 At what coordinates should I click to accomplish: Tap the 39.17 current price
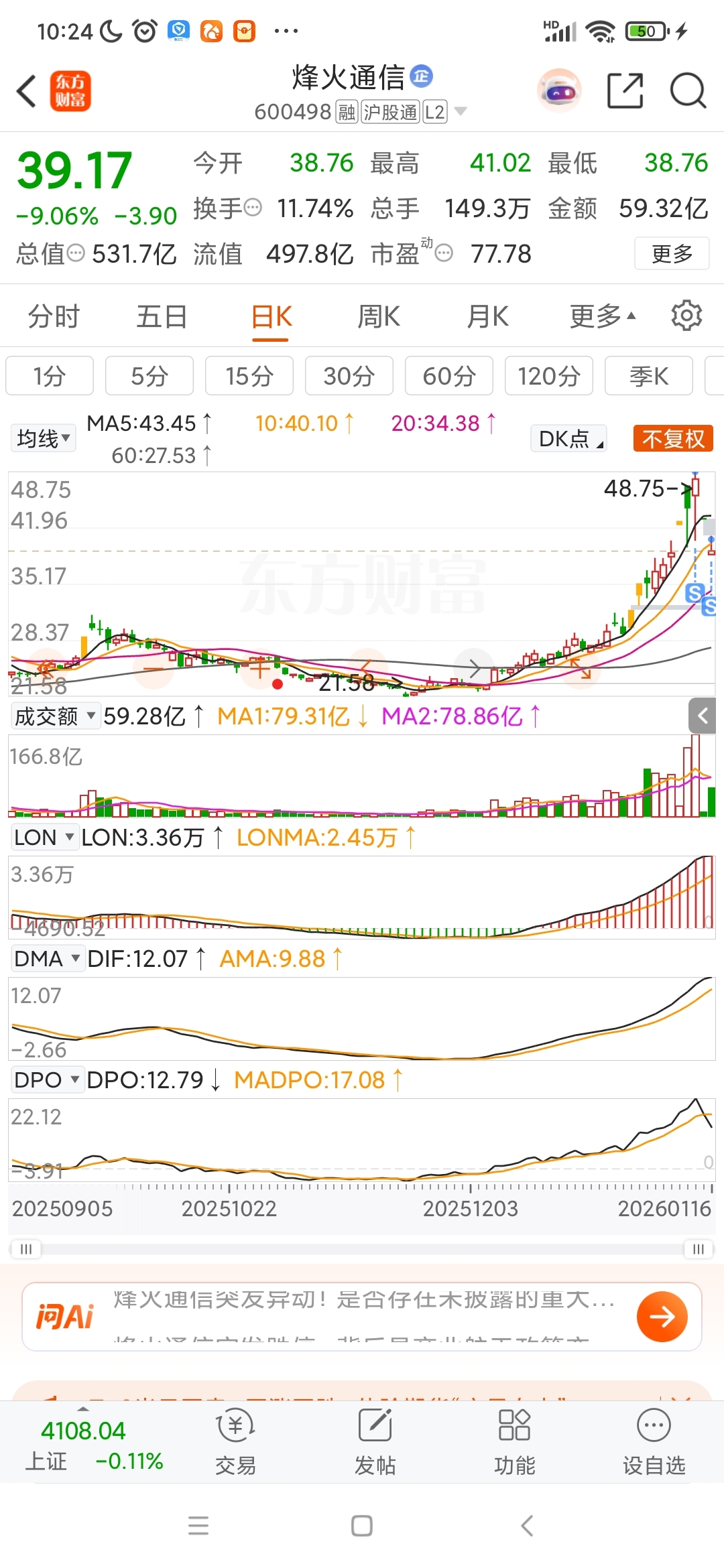pos(74,170)
